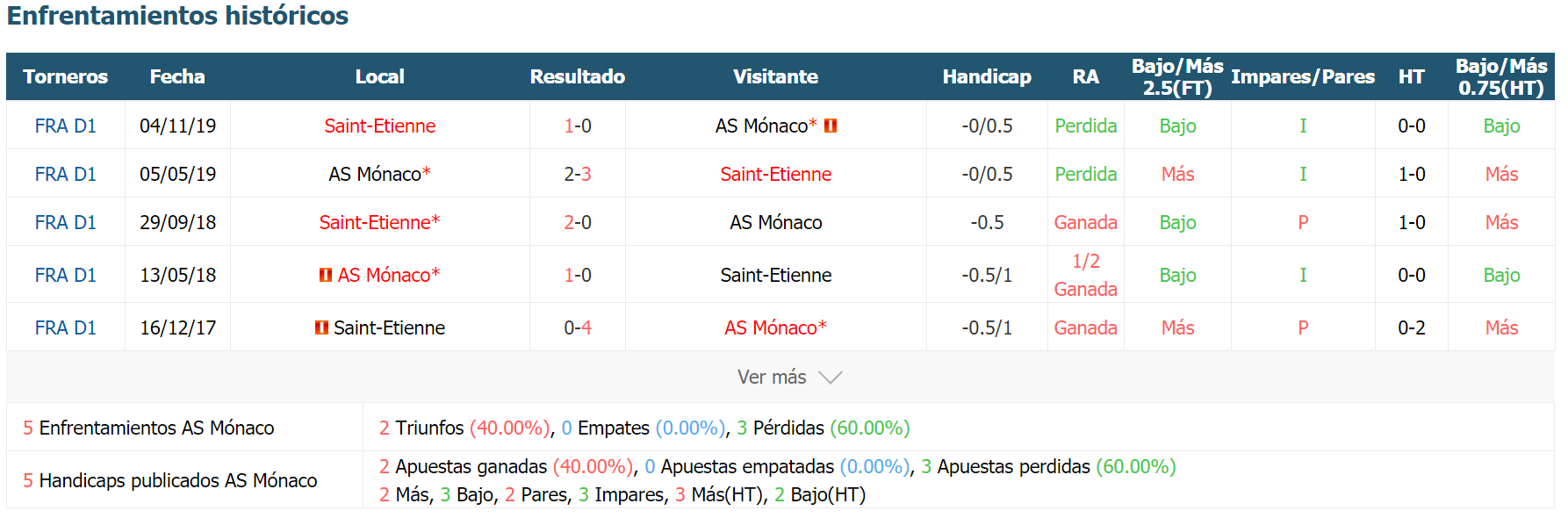Click the Torneros column header
The height and width of the screenshot is (518, 1568).
coord(66,76)
